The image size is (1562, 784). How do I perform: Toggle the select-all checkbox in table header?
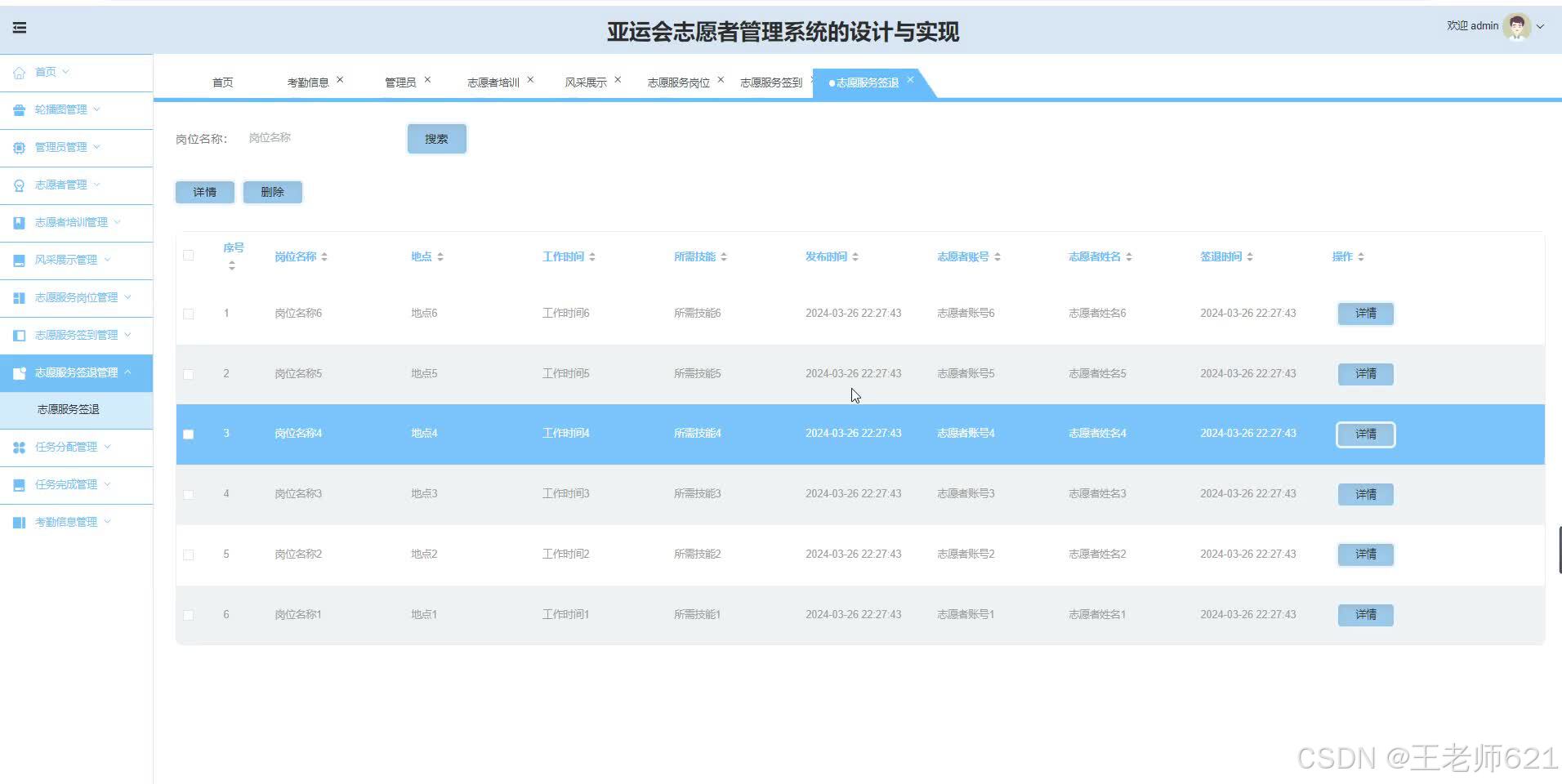pyautogui.click(x=189, y=256)
